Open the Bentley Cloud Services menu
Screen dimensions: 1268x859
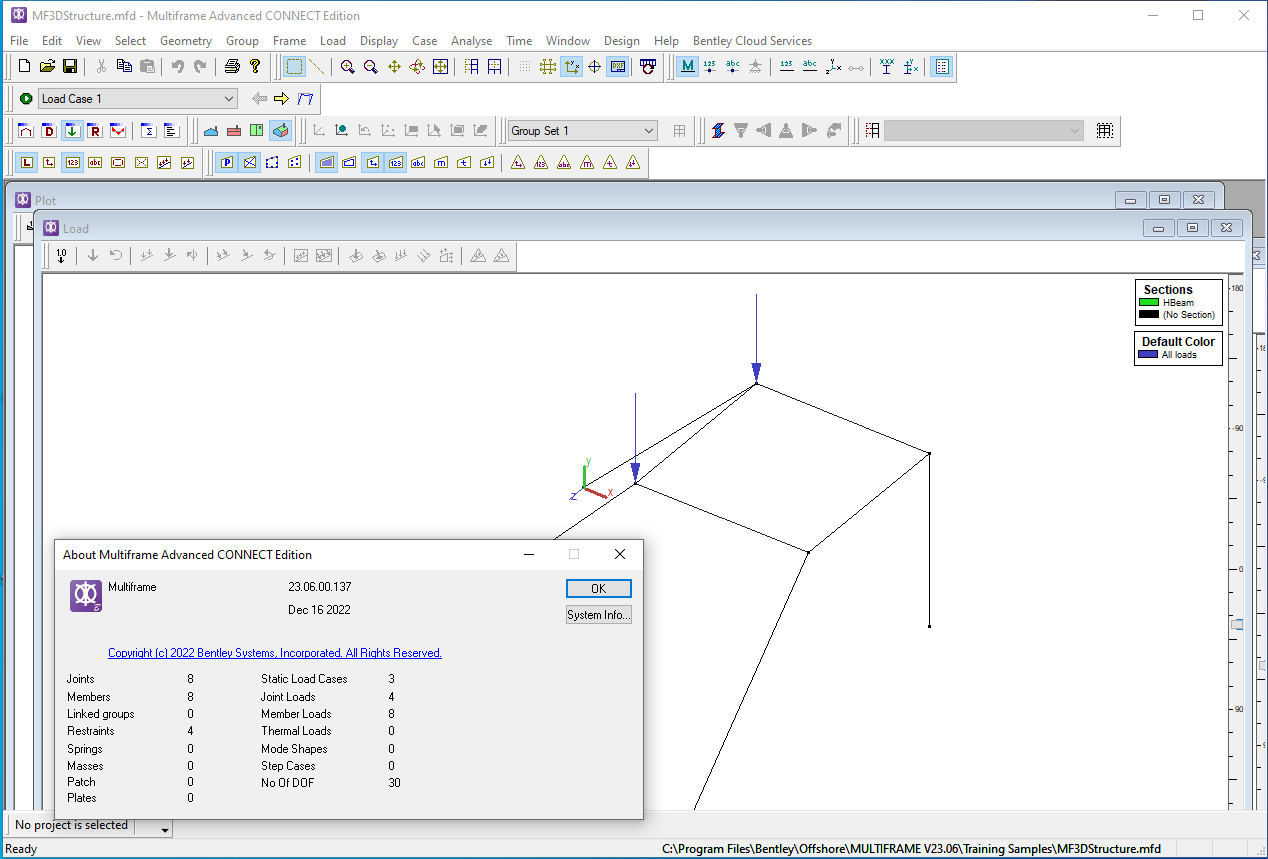(752, 41)
